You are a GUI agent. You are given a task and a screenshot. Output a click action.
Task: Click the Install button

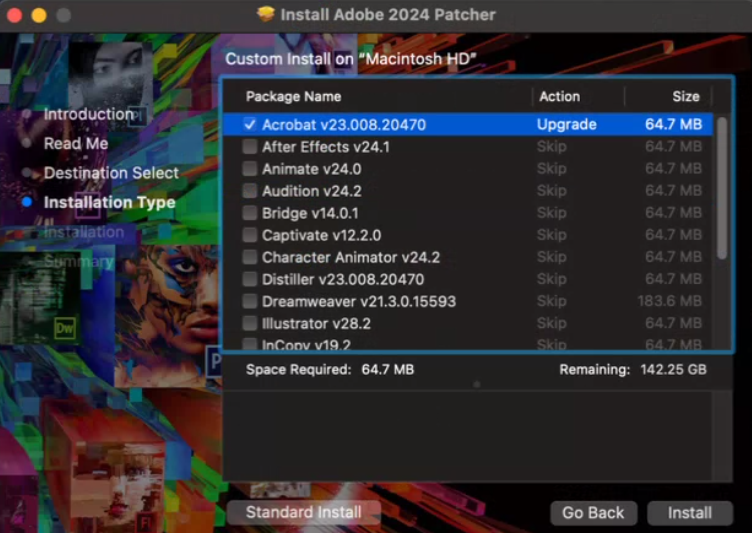pos(690,512)
